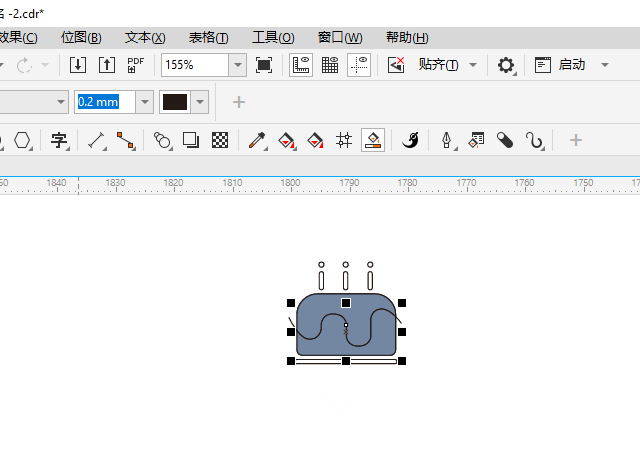The width and height of the screenshot is (640, 467).
Task: Click the Publish to PDF icon
Action: [x=135, y=65]
